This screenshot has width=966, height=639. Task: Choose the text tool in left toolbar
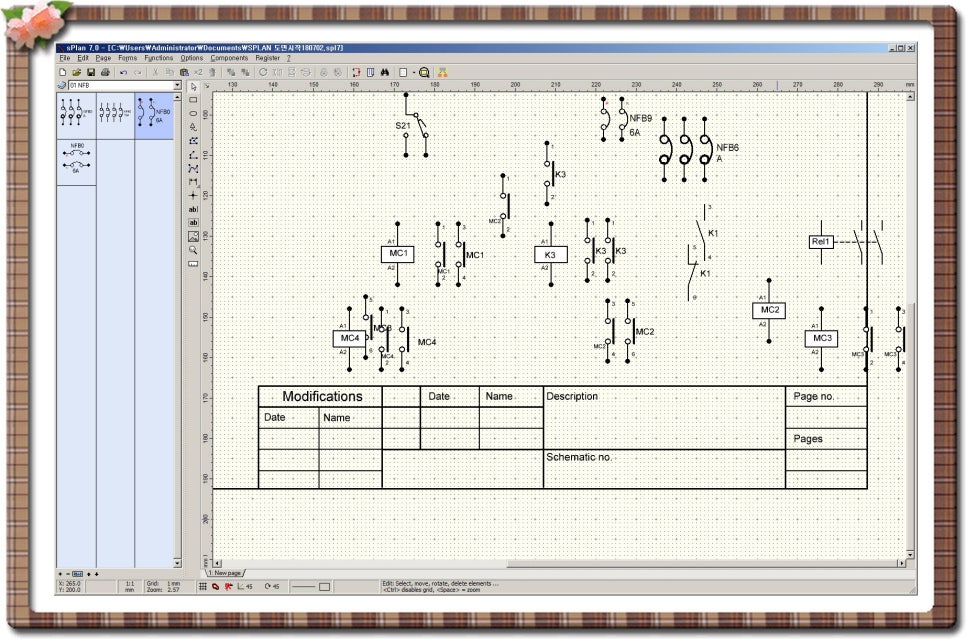[193, 209]
